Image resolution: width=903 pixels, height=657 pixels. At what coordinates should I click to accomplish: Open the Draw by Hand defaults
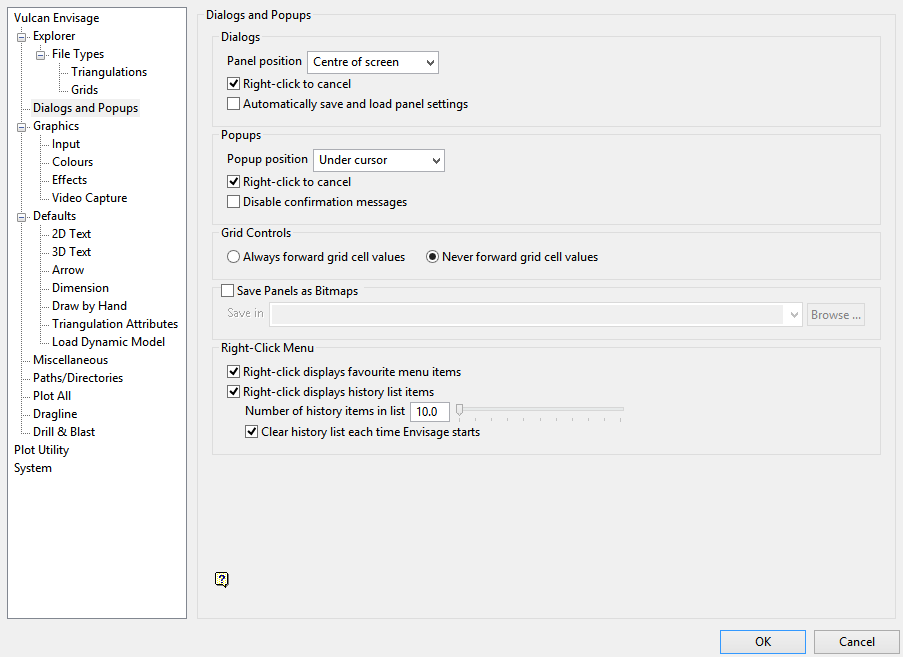(89, 306)
